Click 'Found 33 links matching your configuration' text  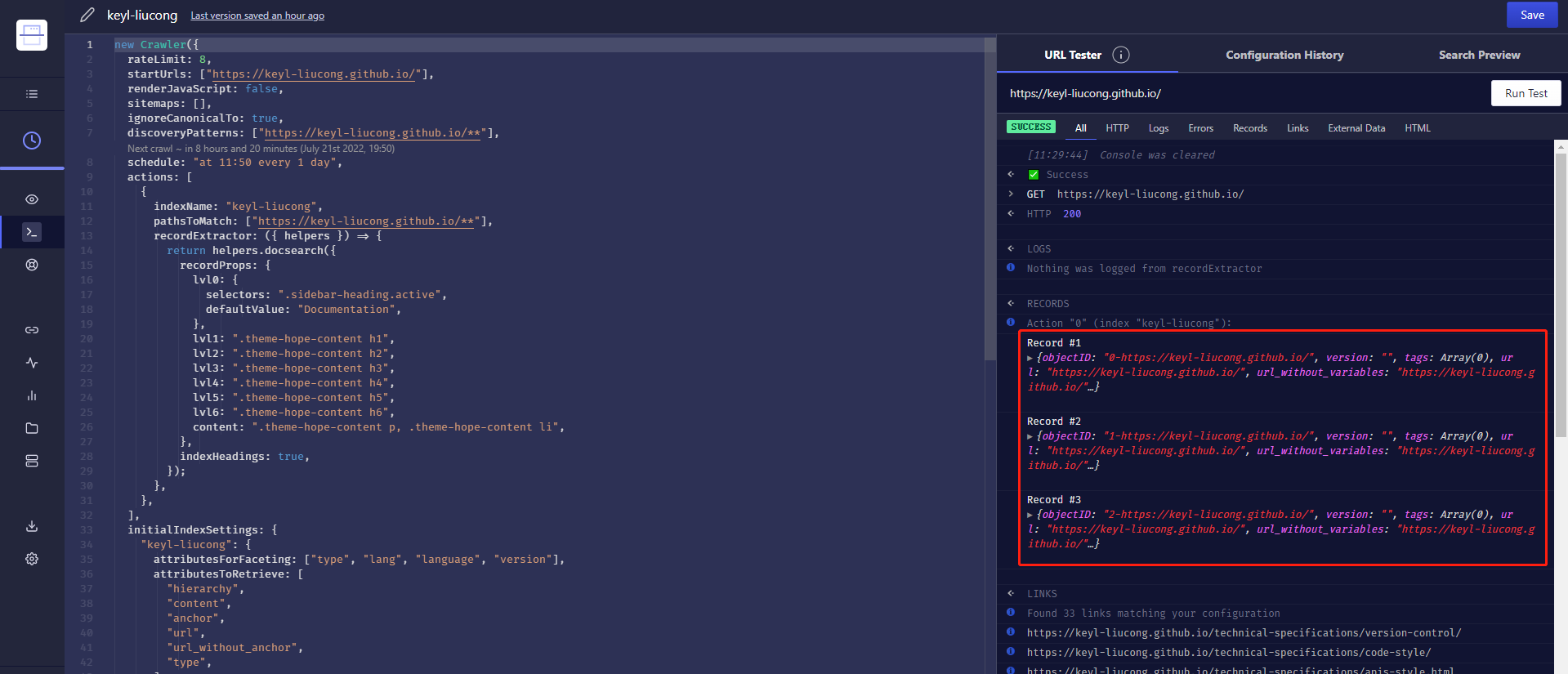point(1153,614)
